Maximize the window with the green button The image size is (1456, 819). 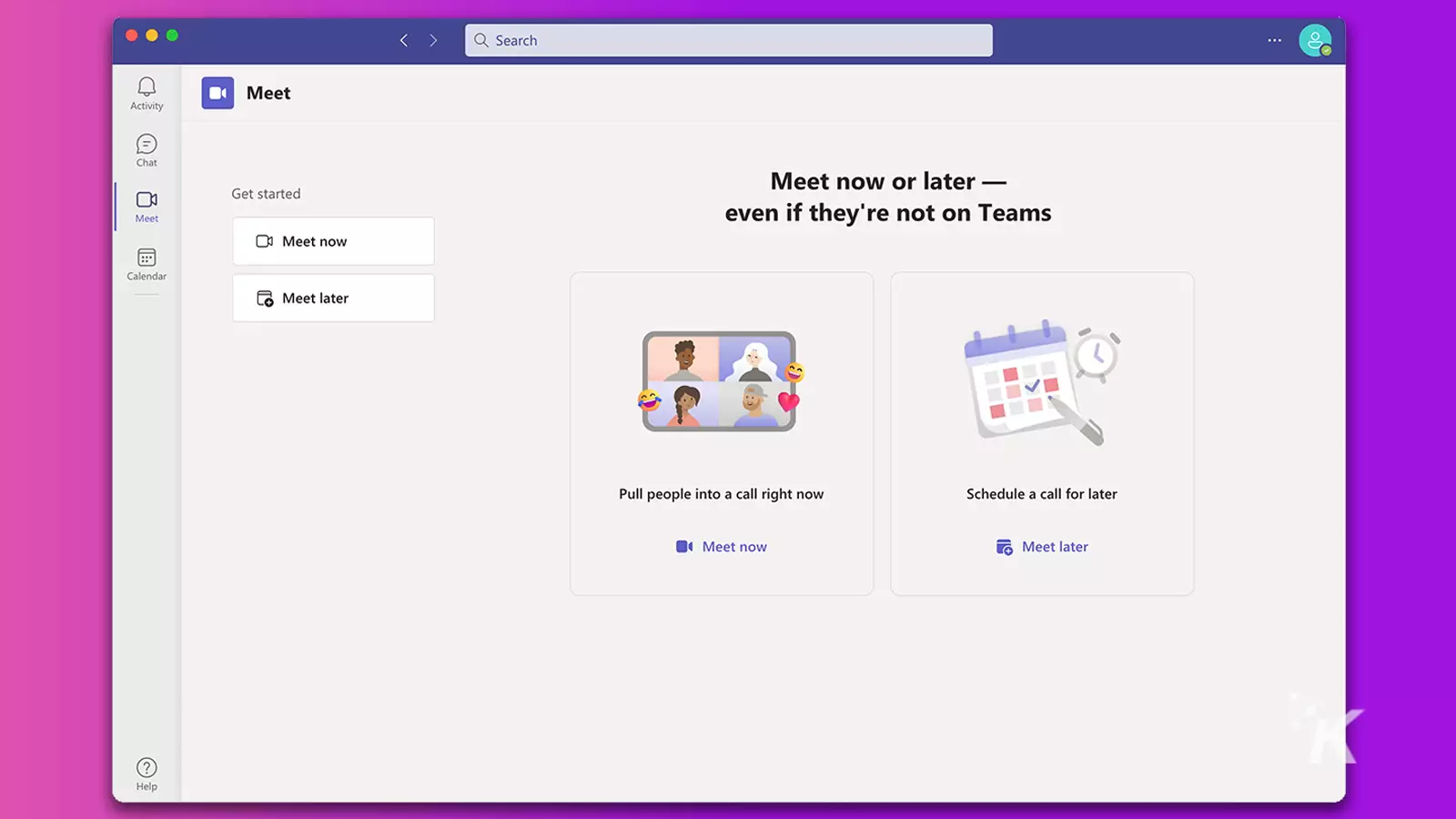coord(172,35)
